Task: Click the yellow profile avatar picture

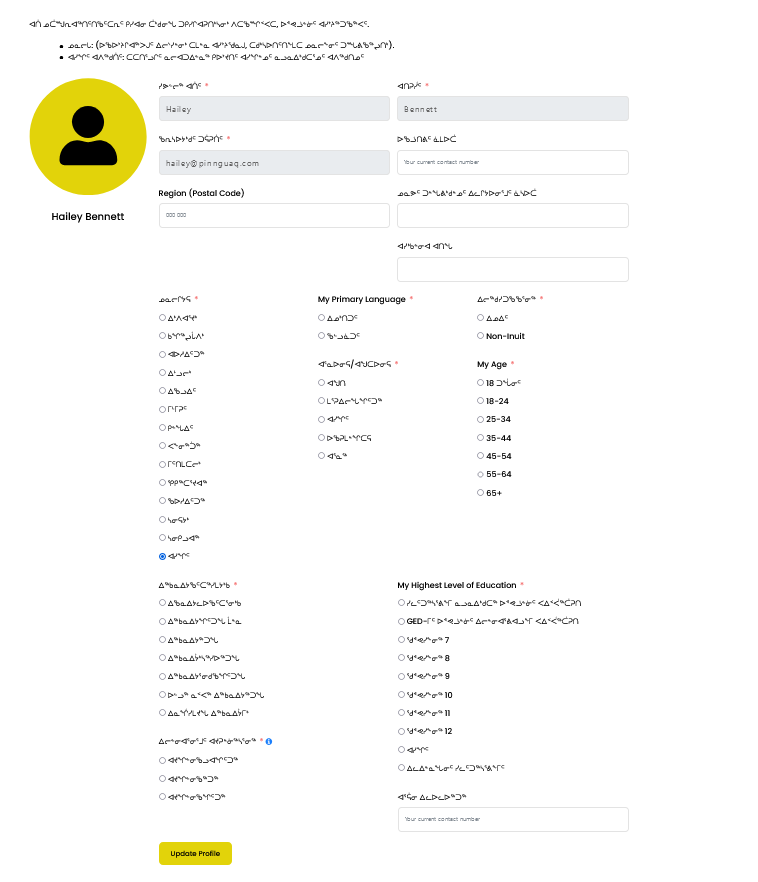Action: point(88,137)
